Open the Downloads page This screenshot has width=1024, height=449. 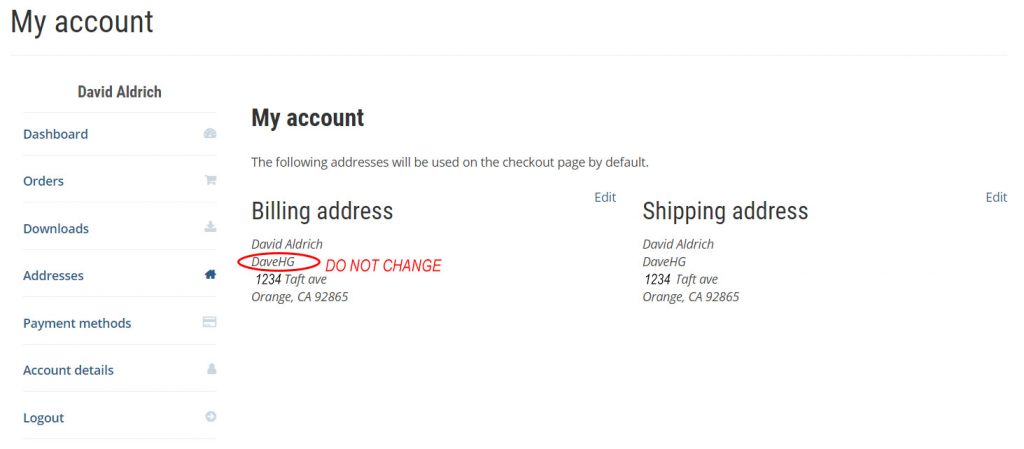click(56, 229)
